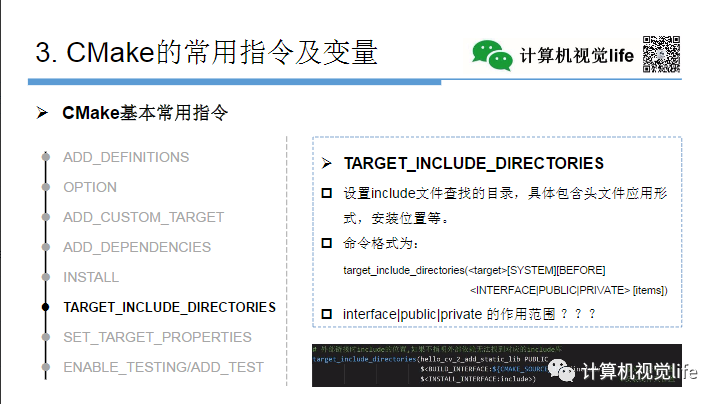Viewport: 721px width, 404px height.
Task: Click the square bullet before "设置include文件查找的目录"
Action: [326, 193]
